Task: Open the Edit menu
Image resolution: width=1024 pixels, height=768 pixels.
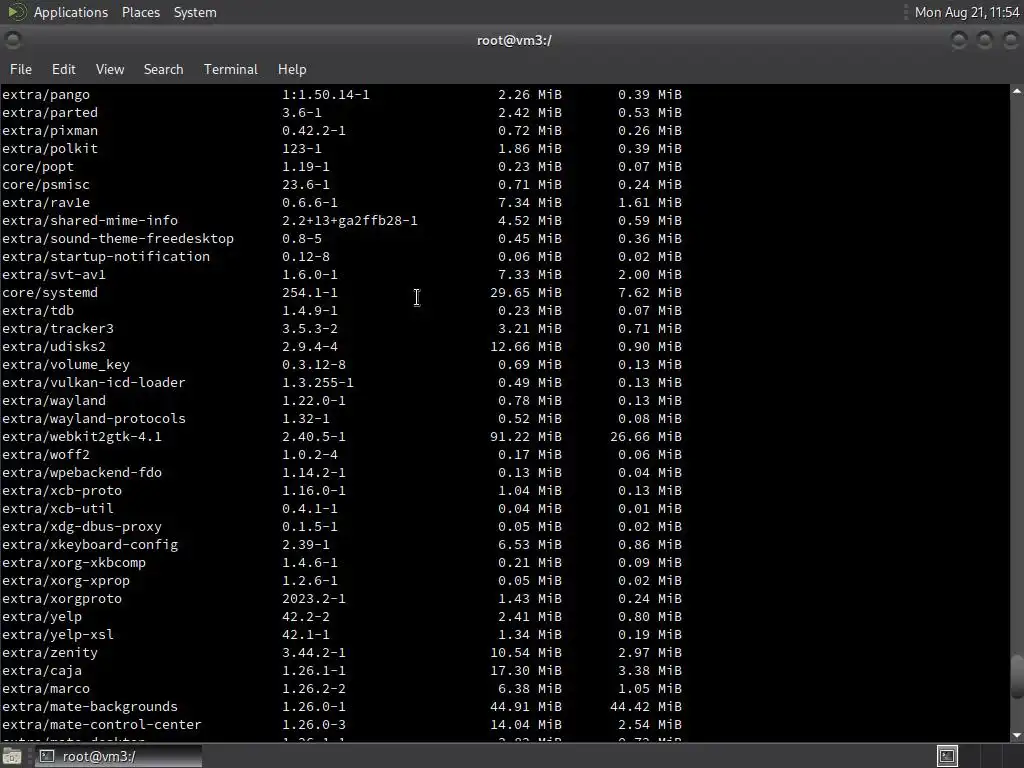Action: tap(63, 69)
